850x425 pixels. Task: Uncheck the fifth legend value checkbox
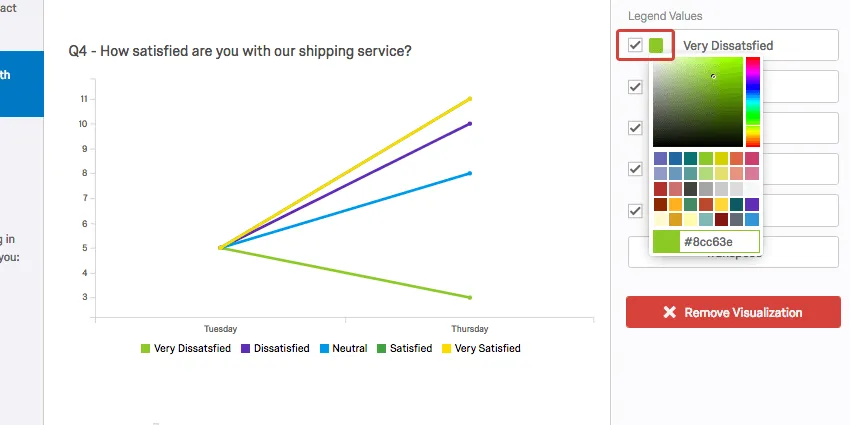(635, 211)
